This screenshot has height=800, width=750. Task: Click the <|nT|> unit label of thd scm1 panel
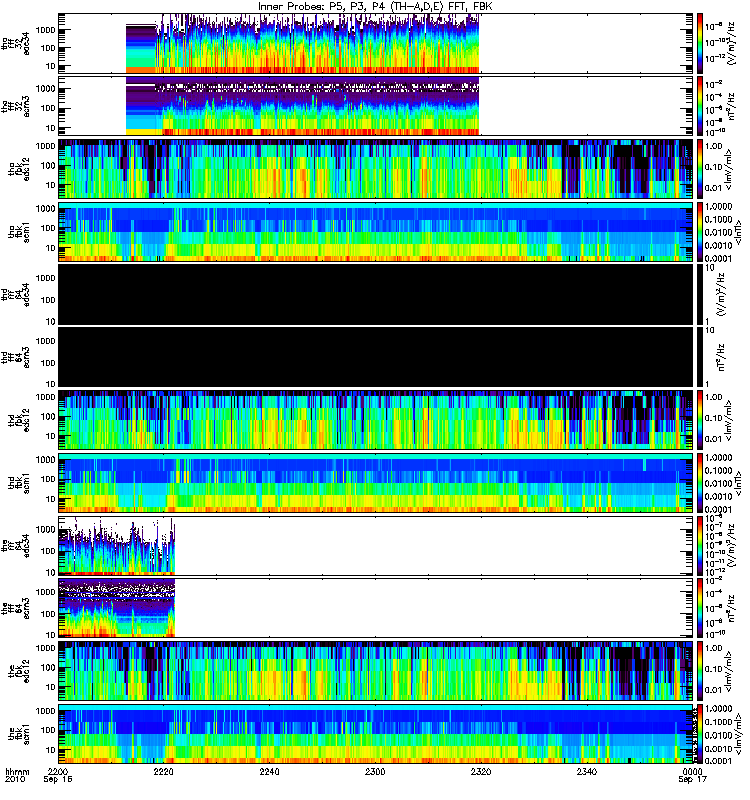click(738, 483)
